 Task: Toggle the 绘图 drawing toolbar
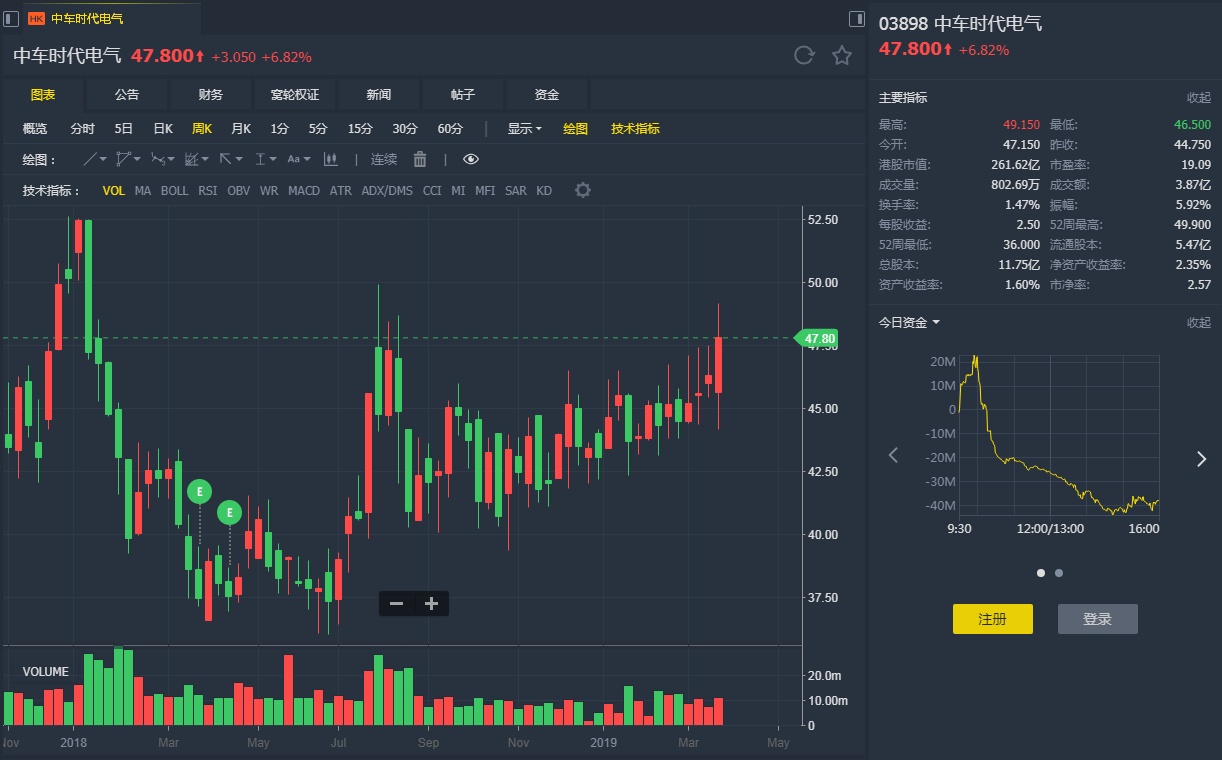coord(575,129)
